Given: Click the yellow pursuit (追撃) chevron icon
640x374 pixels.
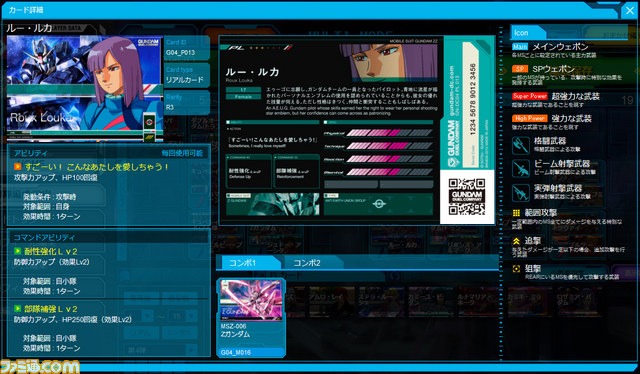Looking at the screenshot, I should [516, 241].
